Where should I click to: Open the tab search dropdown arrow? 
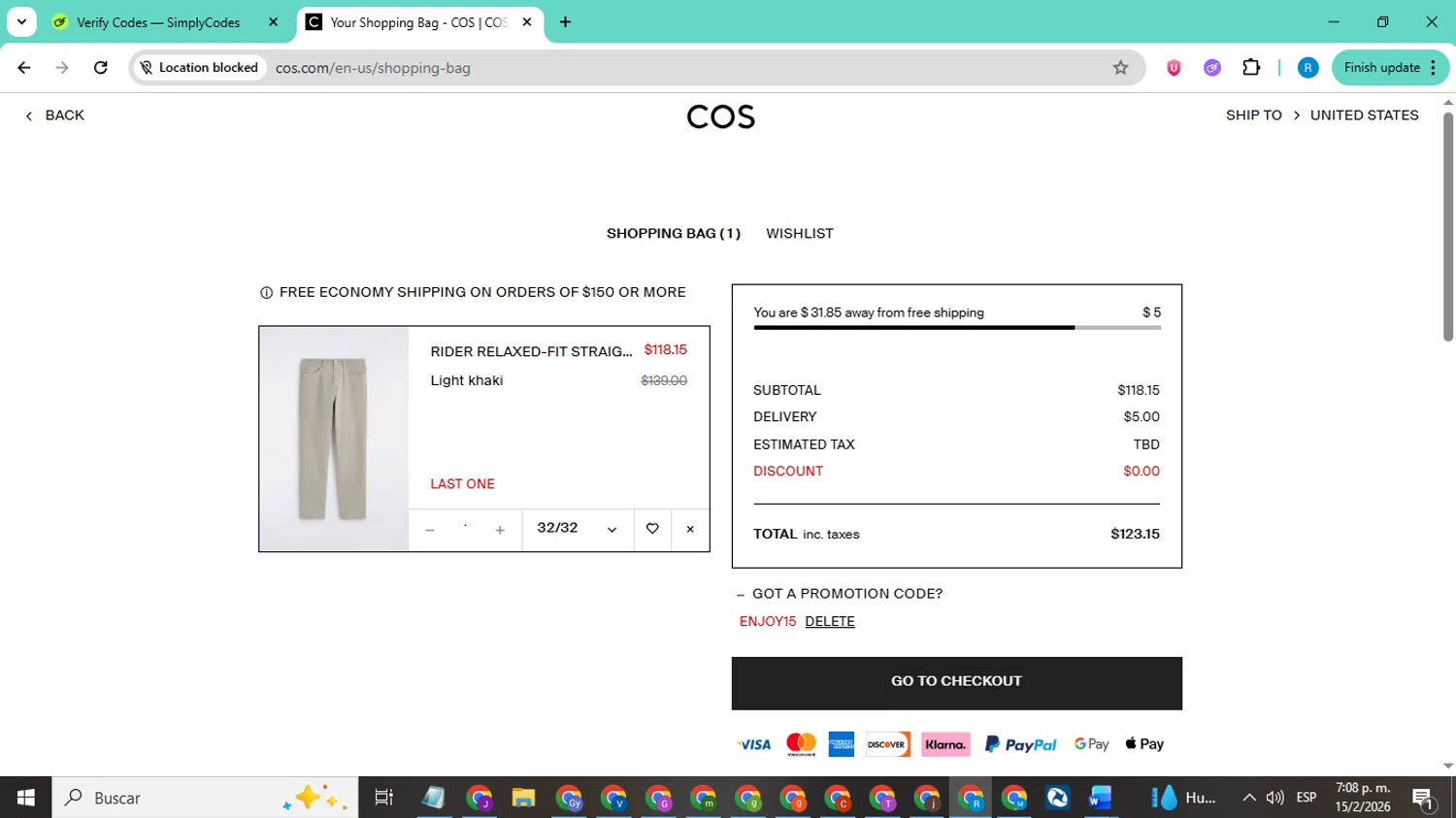pos(21,22)
